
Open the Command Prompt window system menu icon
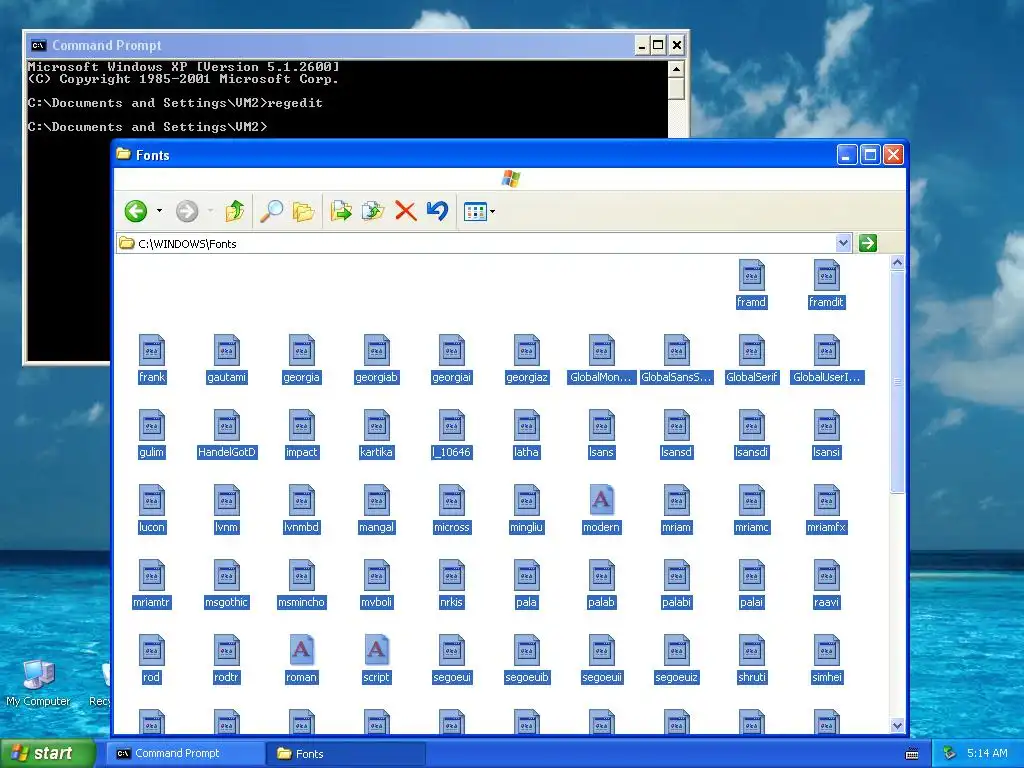[39, 45]
